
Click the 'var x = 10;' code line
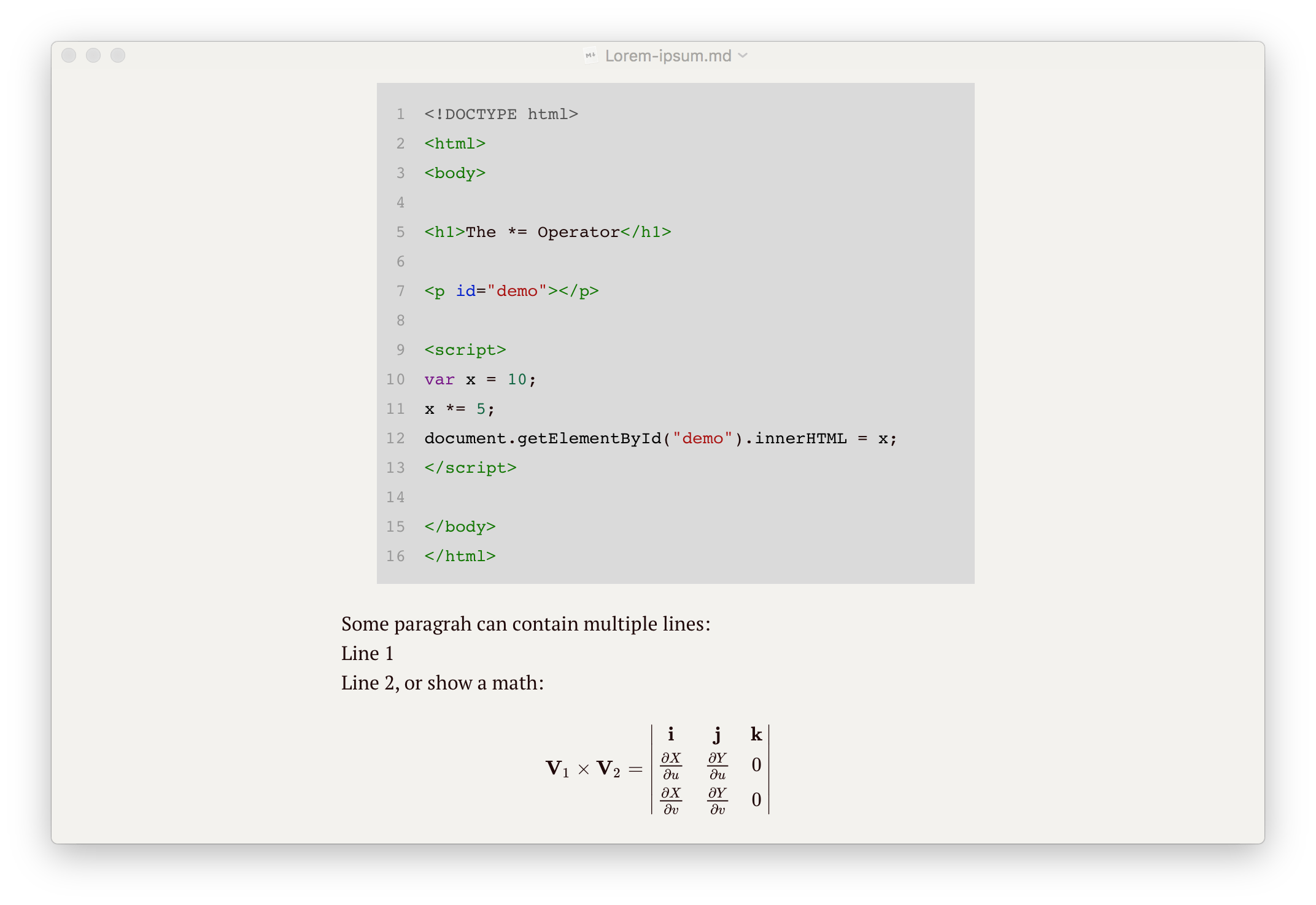point(480,379)
